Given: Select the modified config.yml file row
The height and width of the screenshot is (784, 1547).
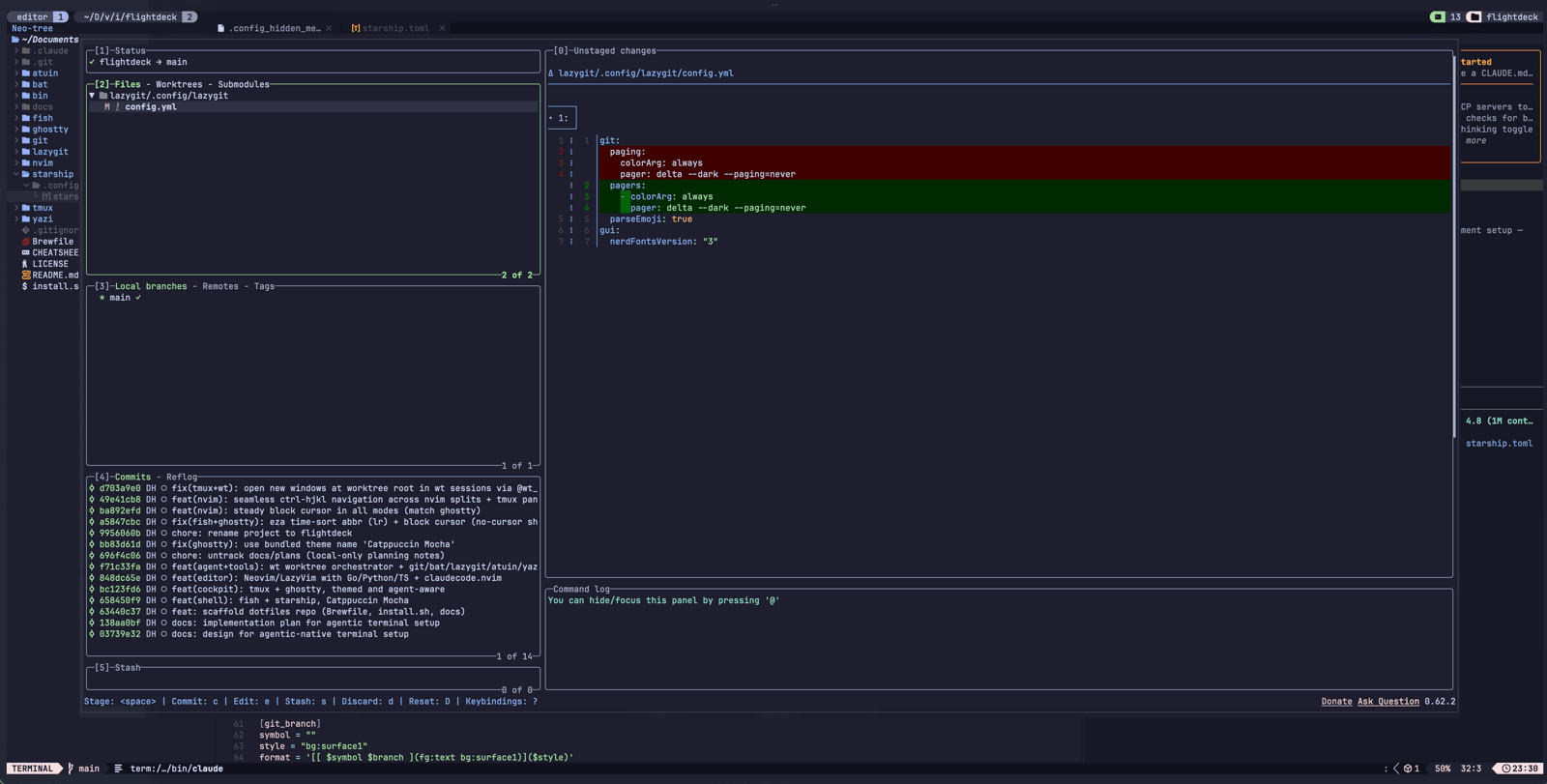Looking at the screenshot, I should point(313,107).
